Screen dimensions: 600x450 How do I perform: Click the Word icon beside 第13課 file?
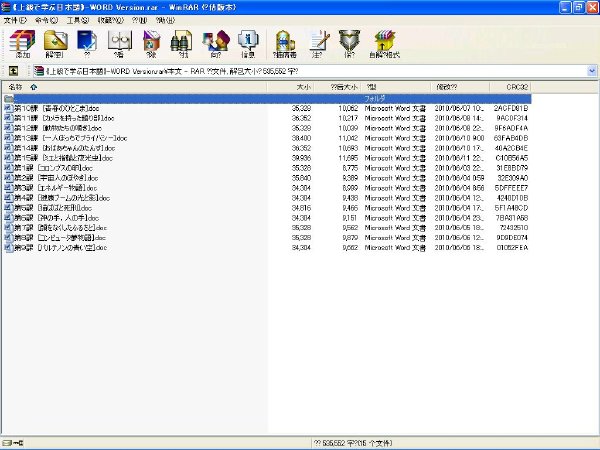pyautogui.click(x=8, y=138)
